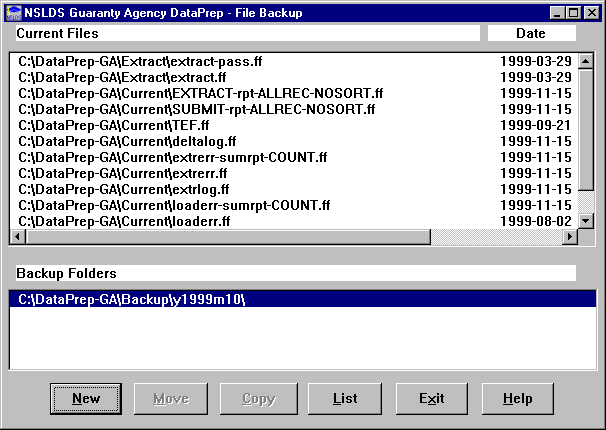Image resolution: width=606 pixels, height=430 pixels.
Task: Select loaderr-sumrpt-COUNT.ff in file list
Action: point(294,205)
